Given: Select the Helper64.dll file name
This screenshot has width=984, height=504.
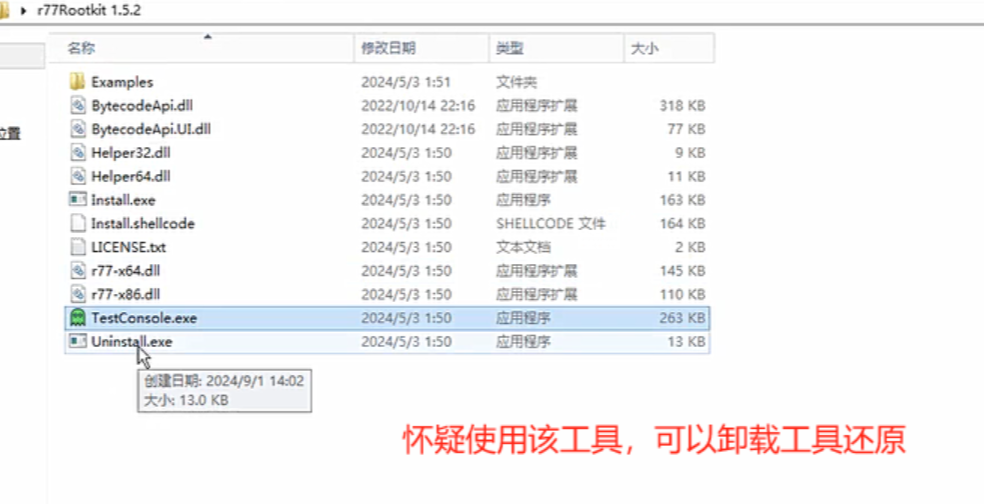Looking at the screenshot, I should point(131,176).
